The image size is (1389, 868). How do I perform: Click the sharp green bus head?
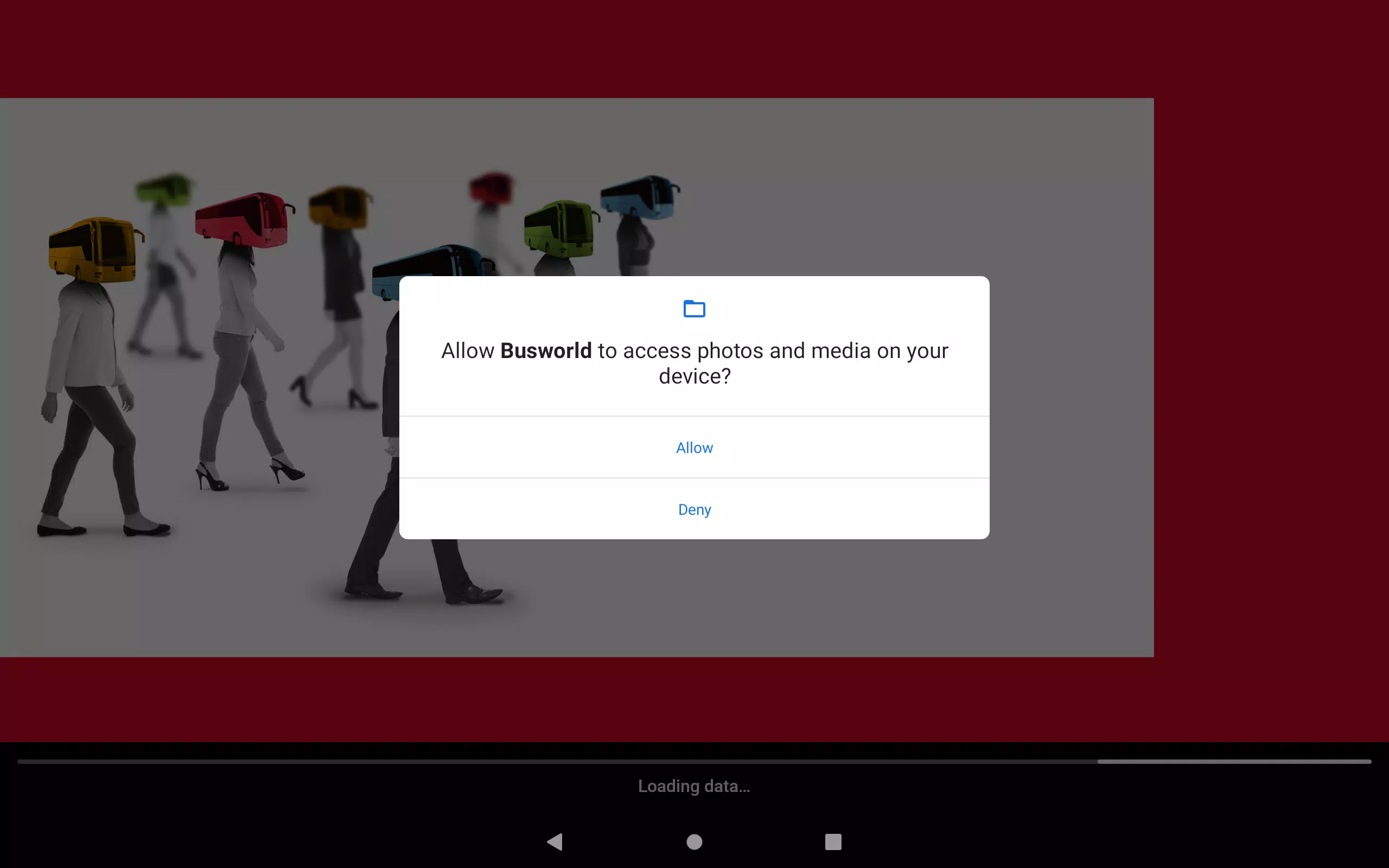pyautogui.click(x=559, y=228)
